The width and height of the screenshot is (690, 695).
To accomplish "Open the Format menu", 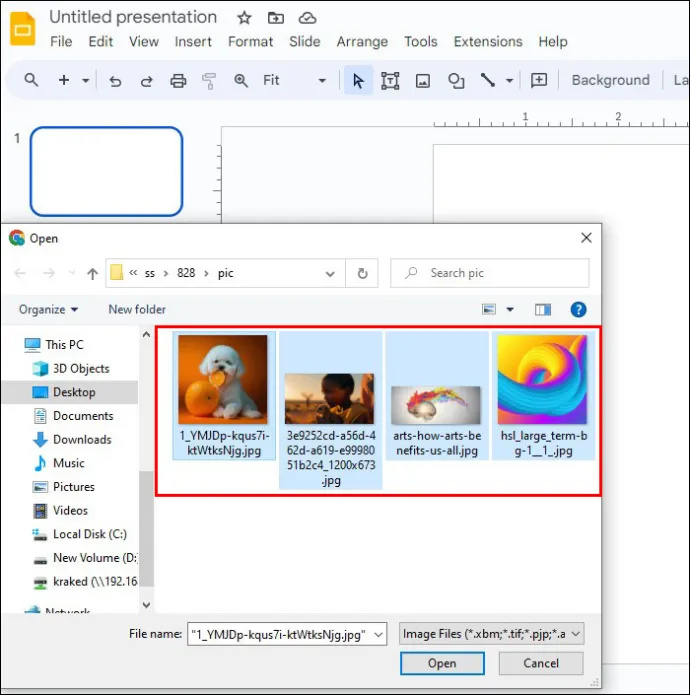I will pyautogui.click(x=250, y=42).
